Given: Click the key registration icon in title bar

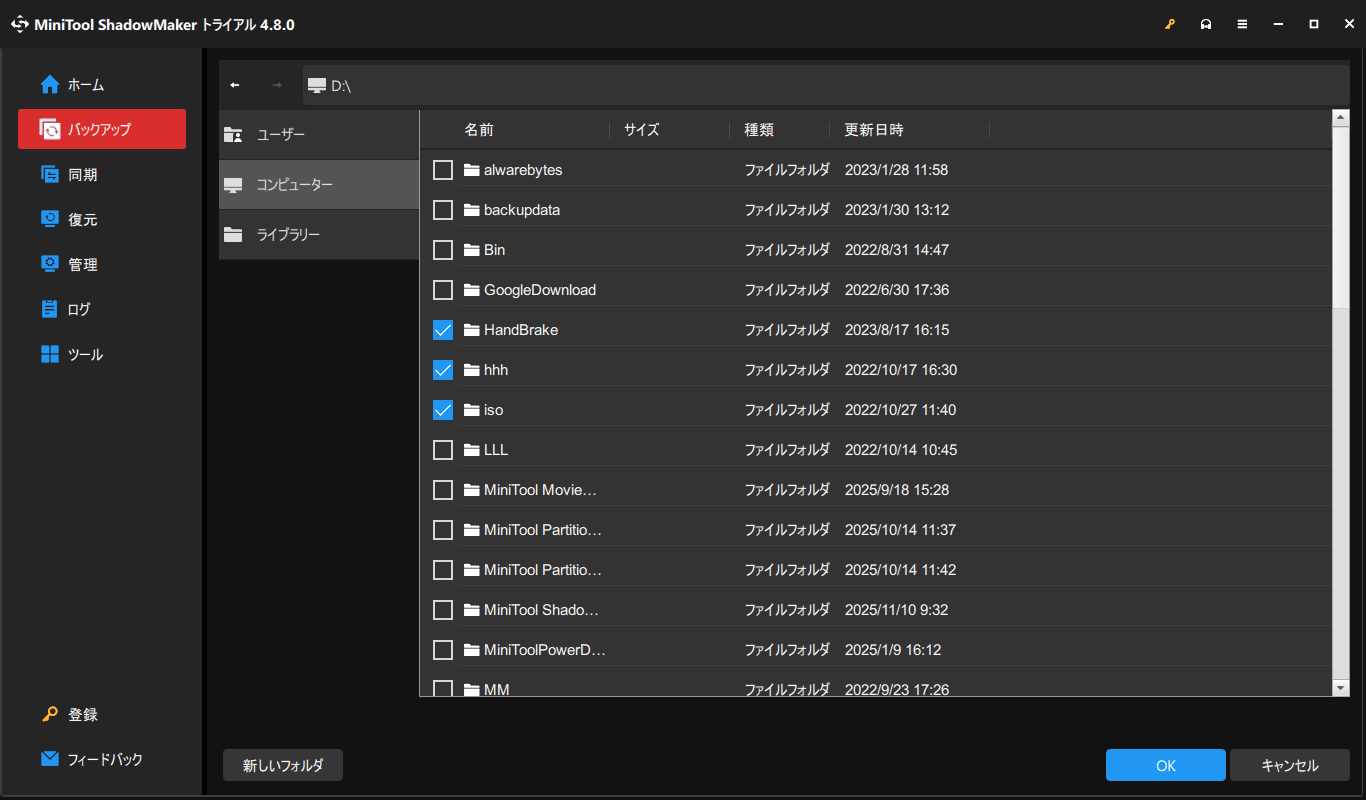Looking at the screenshot, I should [x=1170, y=23].
